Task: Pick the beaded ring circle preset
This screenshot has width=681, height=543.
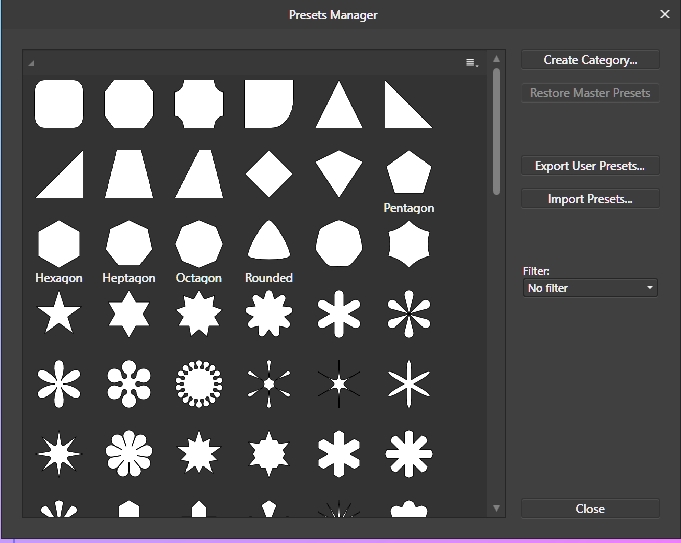Action: click(x=199, y=384)
